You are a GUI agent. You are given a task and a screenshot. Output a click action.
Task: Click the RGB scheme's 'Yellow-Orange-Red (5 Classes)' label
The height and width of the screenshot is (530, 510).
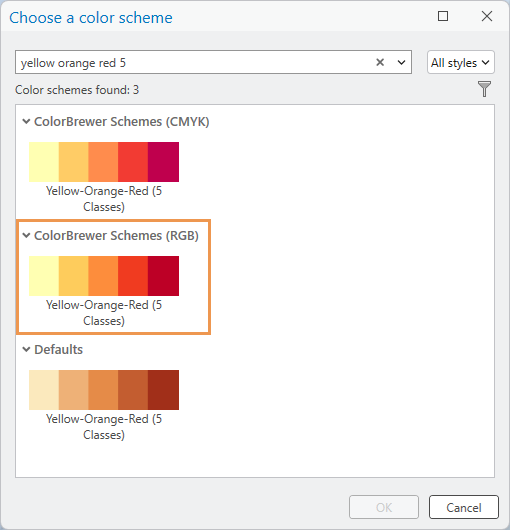click(104, 313)
